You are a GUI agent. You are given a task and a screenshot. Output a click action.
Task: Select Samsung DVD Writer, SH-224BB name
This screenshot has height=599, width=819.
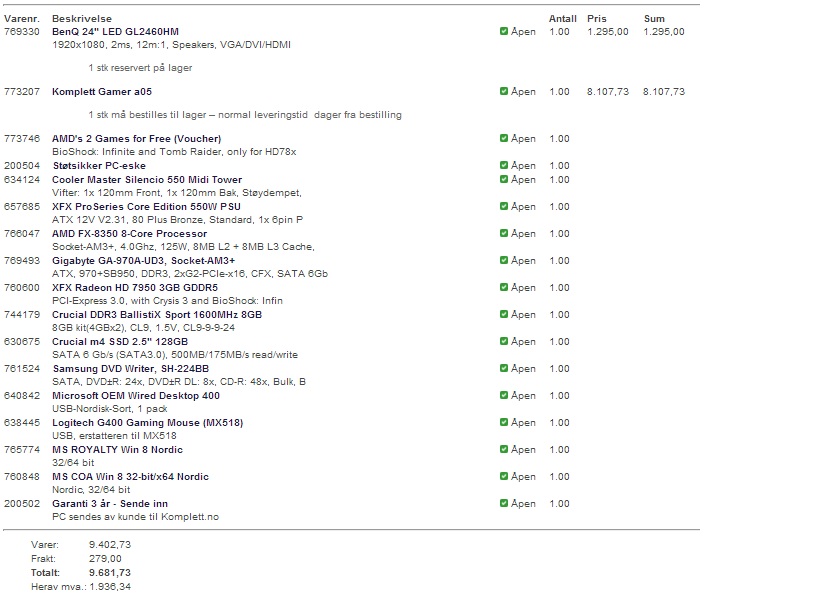131,369
